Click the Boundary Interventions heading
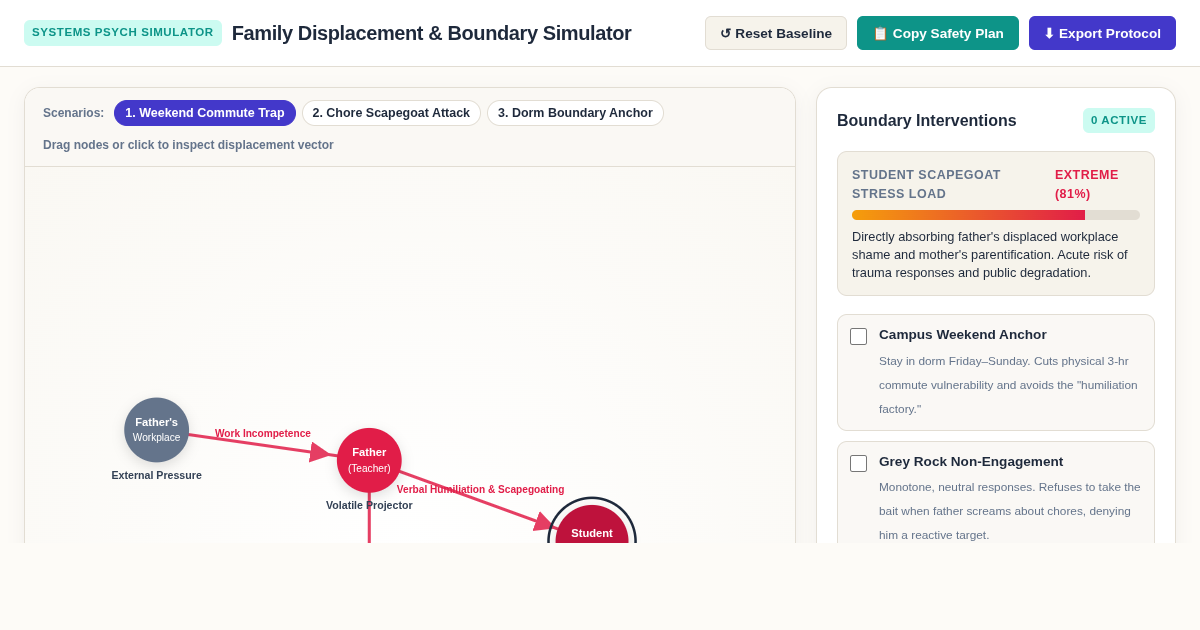Viewport: 1200px width, 630px height. [x=927, y=121]
